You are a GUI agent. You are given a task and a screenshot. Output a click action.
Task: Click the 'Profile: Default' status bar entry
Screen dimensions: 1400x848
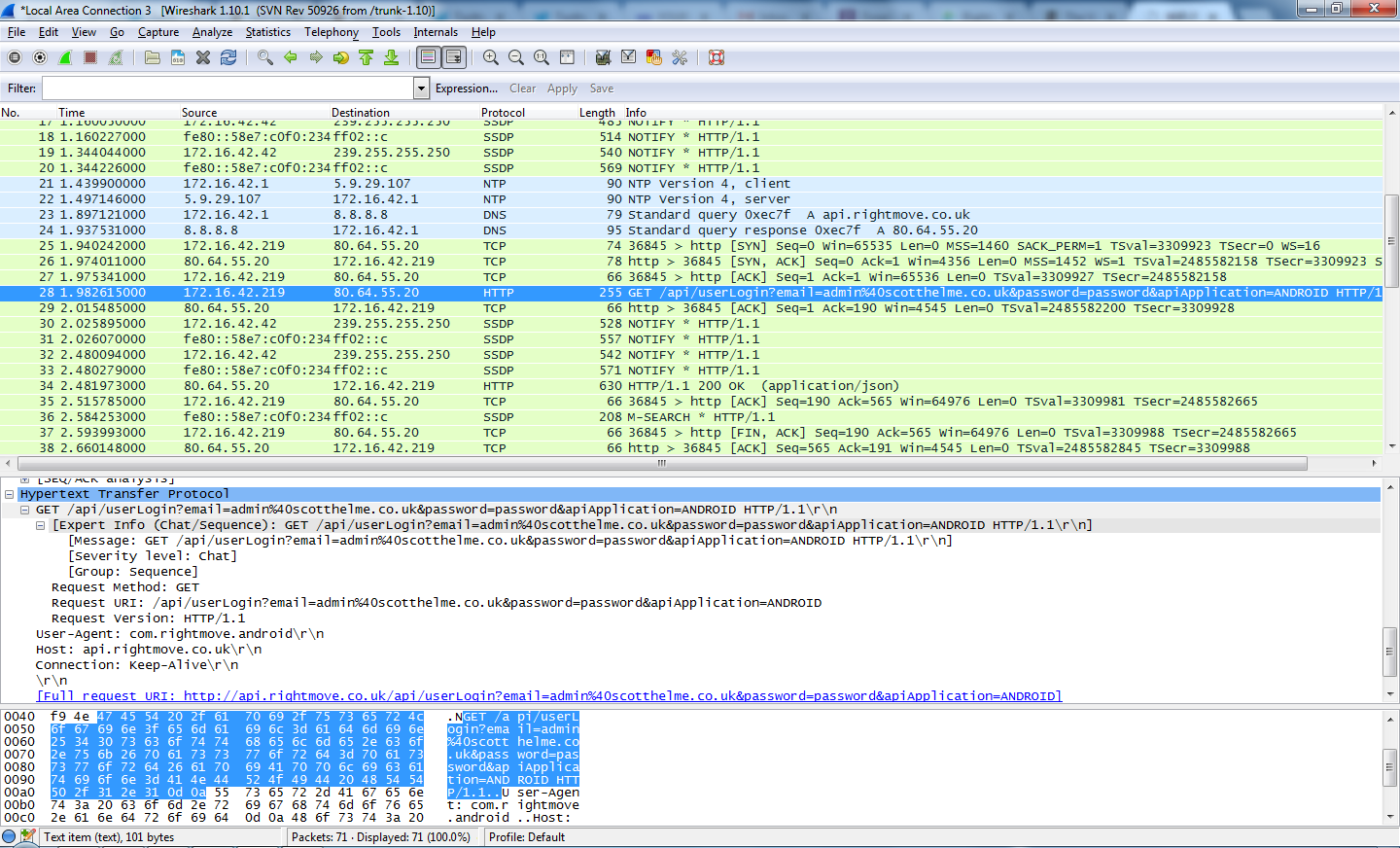pyautogui.click(x=527, y=837)
